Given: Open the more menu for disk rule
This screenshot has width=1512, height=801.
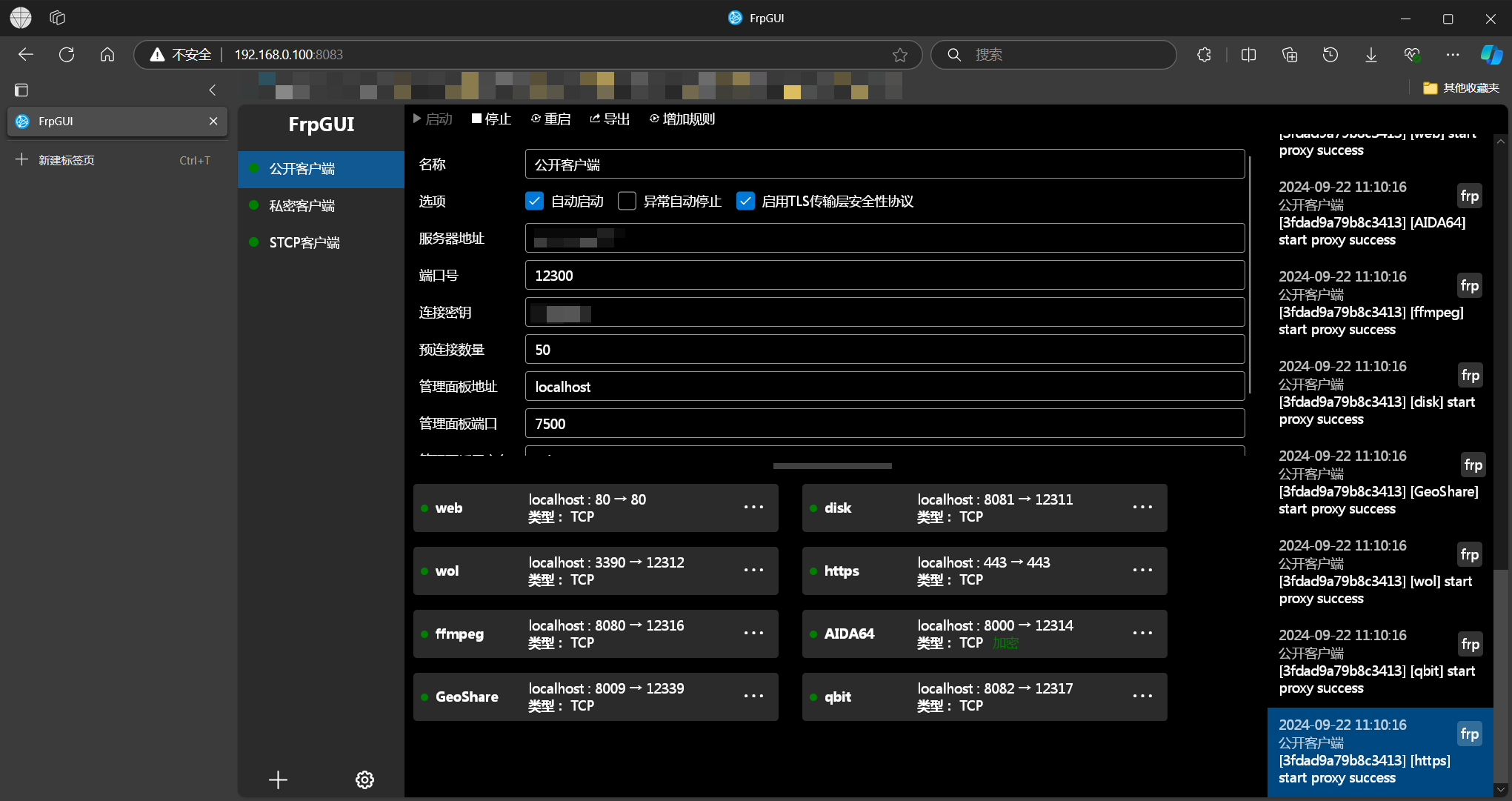Looking at the screenshot, I should point(1142,508).
